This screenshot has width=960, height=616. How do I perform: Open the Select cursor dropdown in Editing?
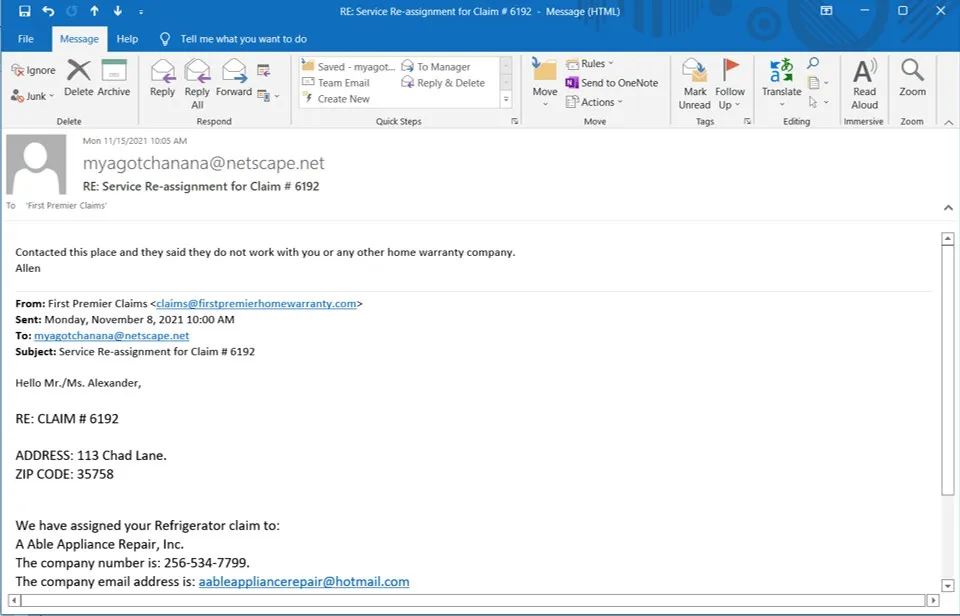(817, 102)
